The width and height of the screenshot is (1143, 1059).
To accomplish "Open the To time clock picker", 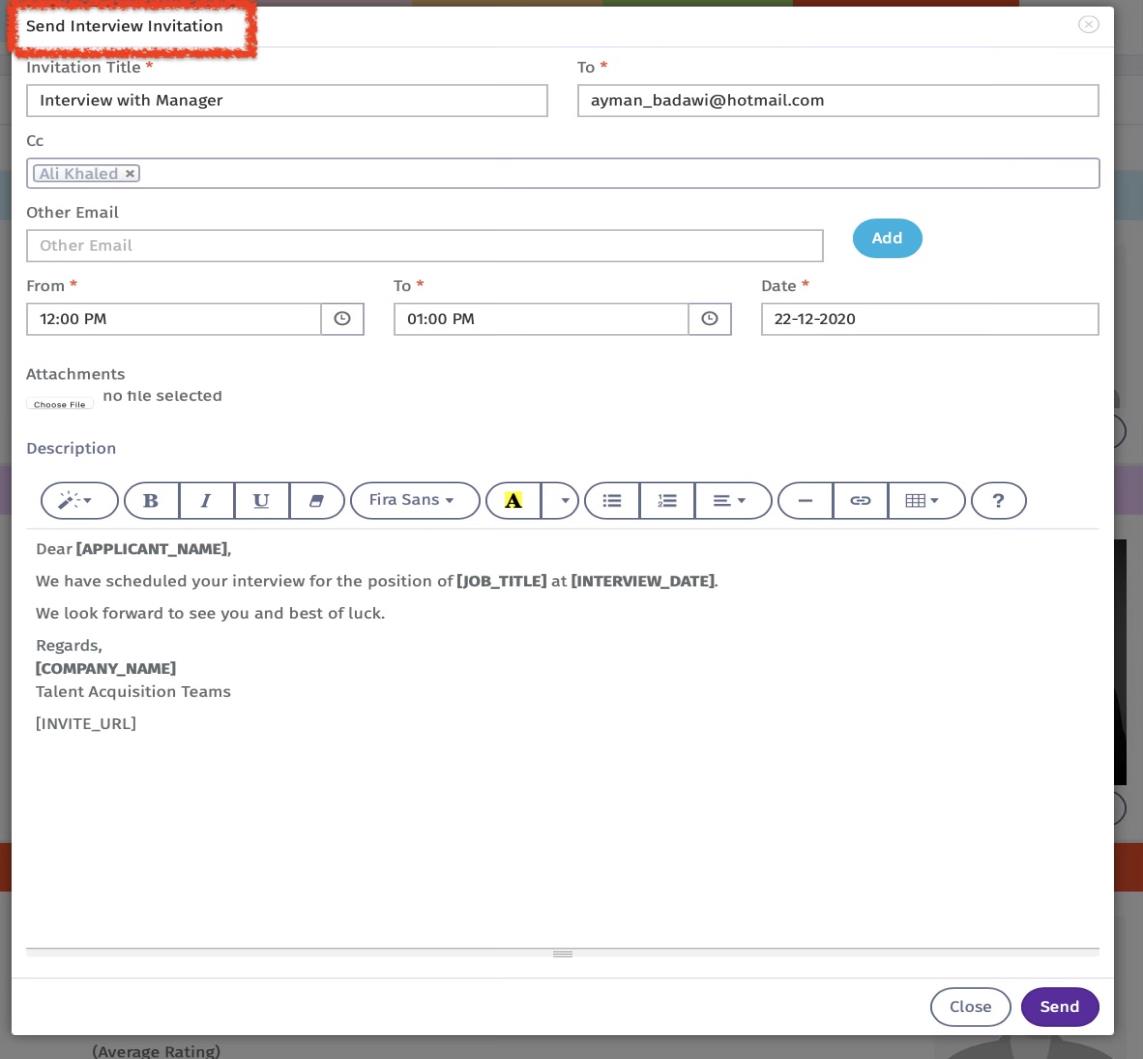I will [709, 319].
